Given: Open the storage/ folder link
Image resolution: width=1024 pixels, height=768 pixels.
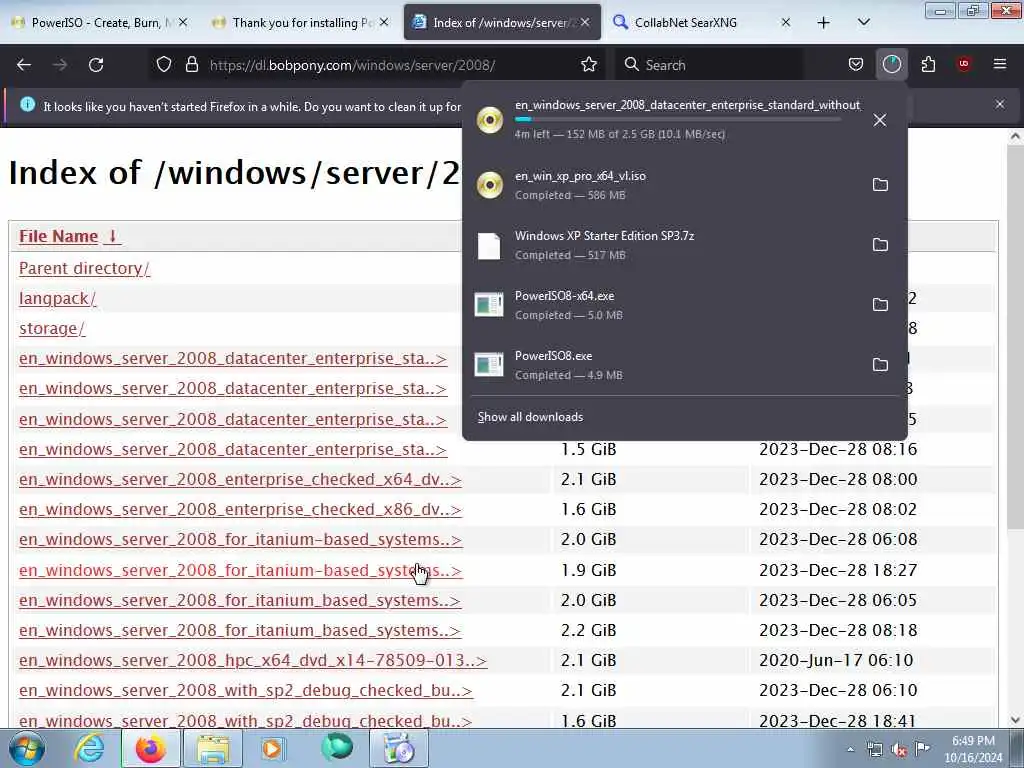Looking at the screenshot, I should 52,328.
